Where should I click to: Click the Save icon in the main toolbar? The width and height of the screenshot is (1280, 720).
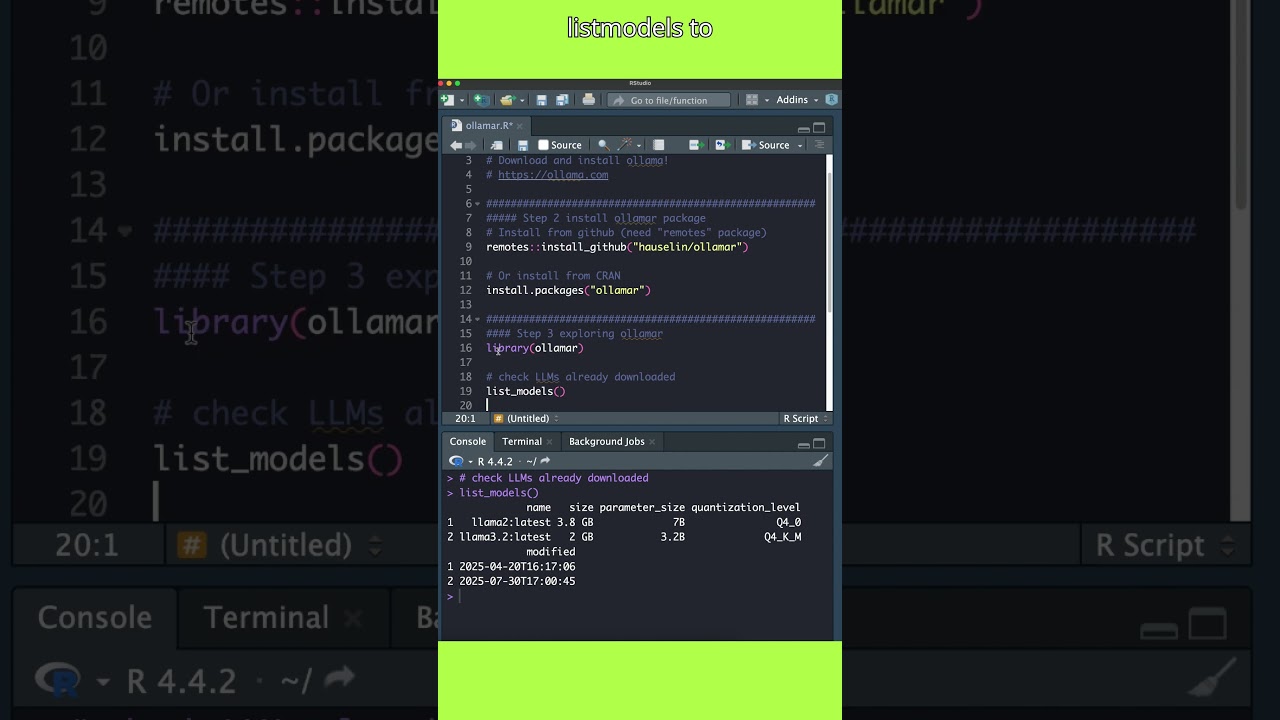pos(541,100)
